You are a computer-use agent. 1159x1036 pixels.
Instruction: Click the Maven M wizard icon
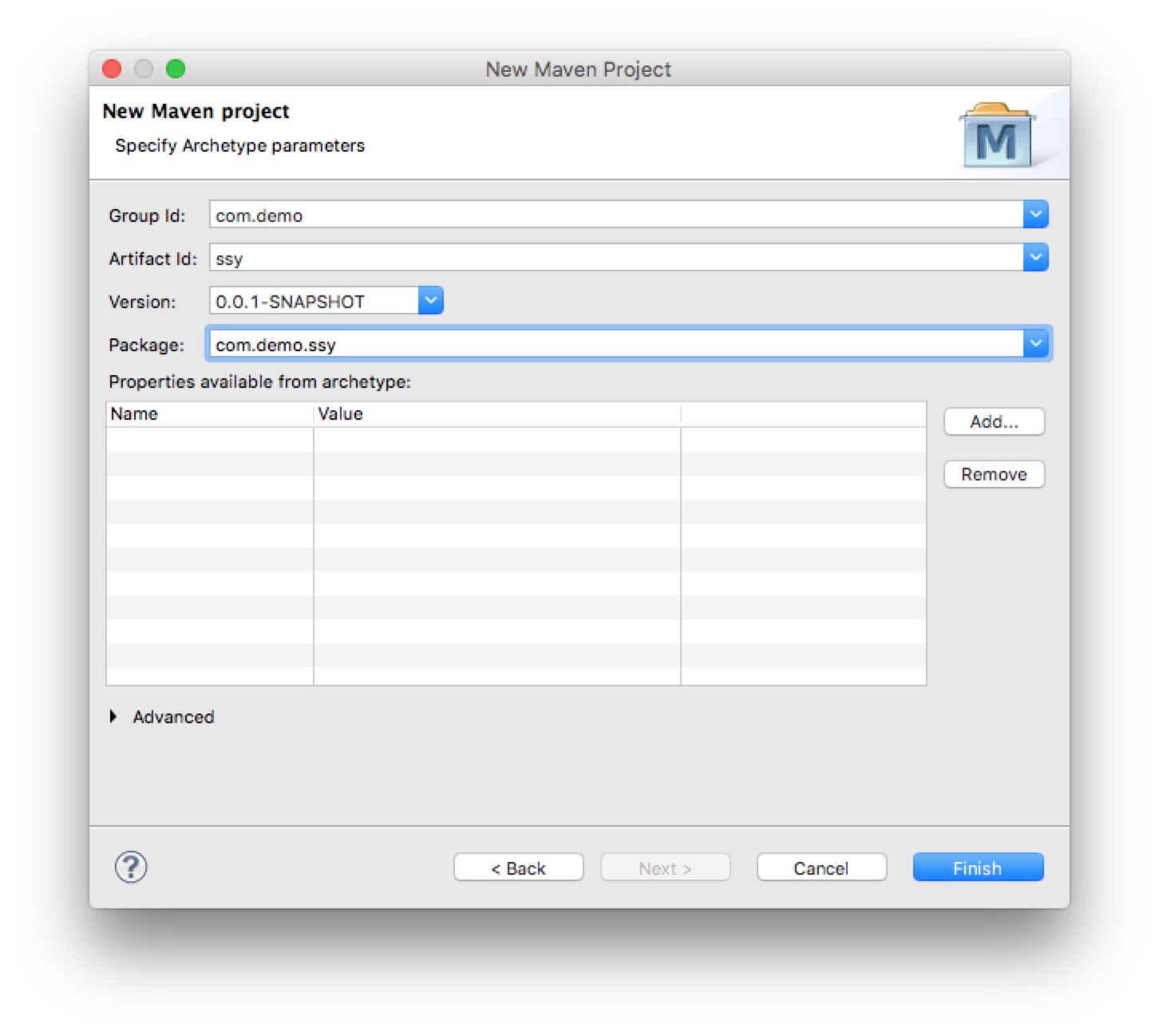pos(997,135)
